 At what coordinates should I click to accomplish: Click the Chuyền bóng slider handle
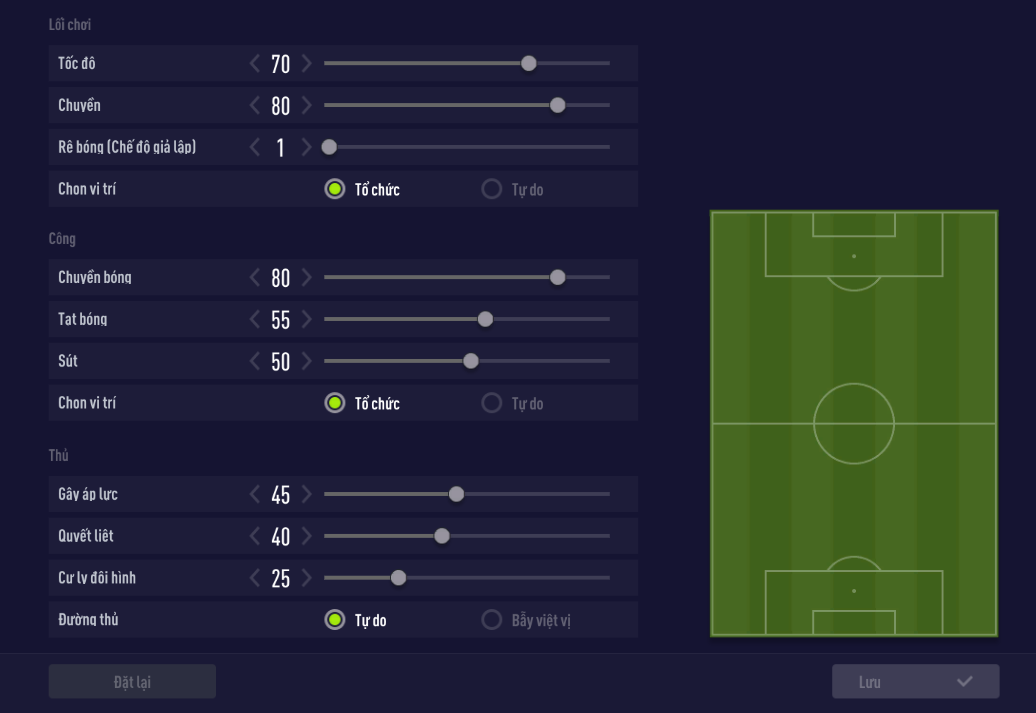click(x=558, y=277)
